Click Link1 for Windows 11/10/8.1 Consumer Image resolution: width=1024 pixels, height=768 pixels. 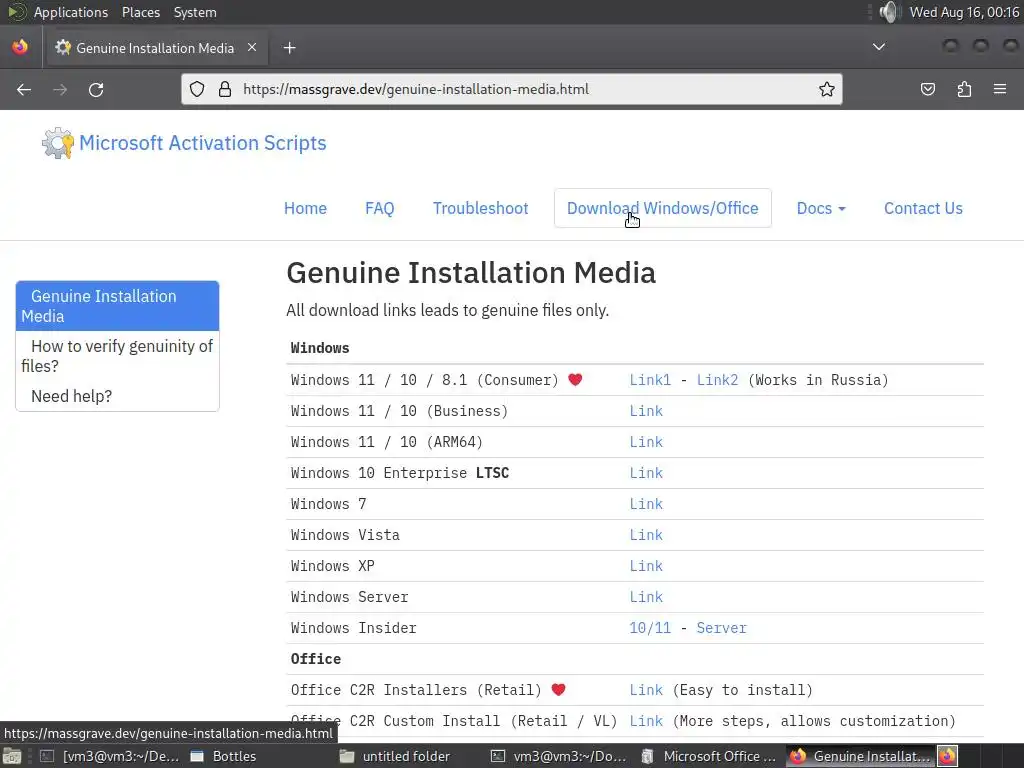tap(650, 380)
